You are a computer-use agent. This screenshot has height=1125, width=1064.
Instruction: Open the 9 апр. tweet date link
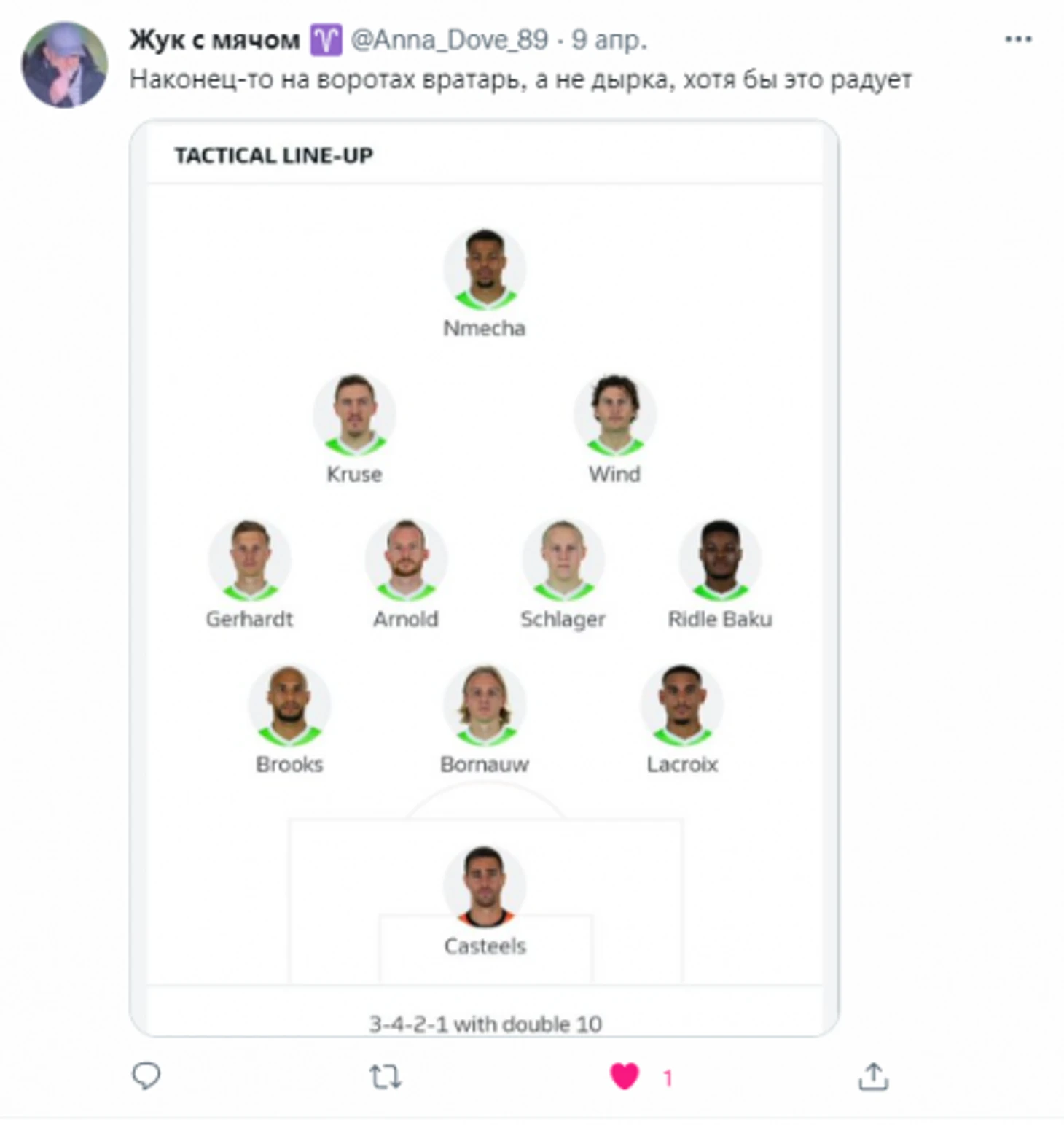click(609, 39)
